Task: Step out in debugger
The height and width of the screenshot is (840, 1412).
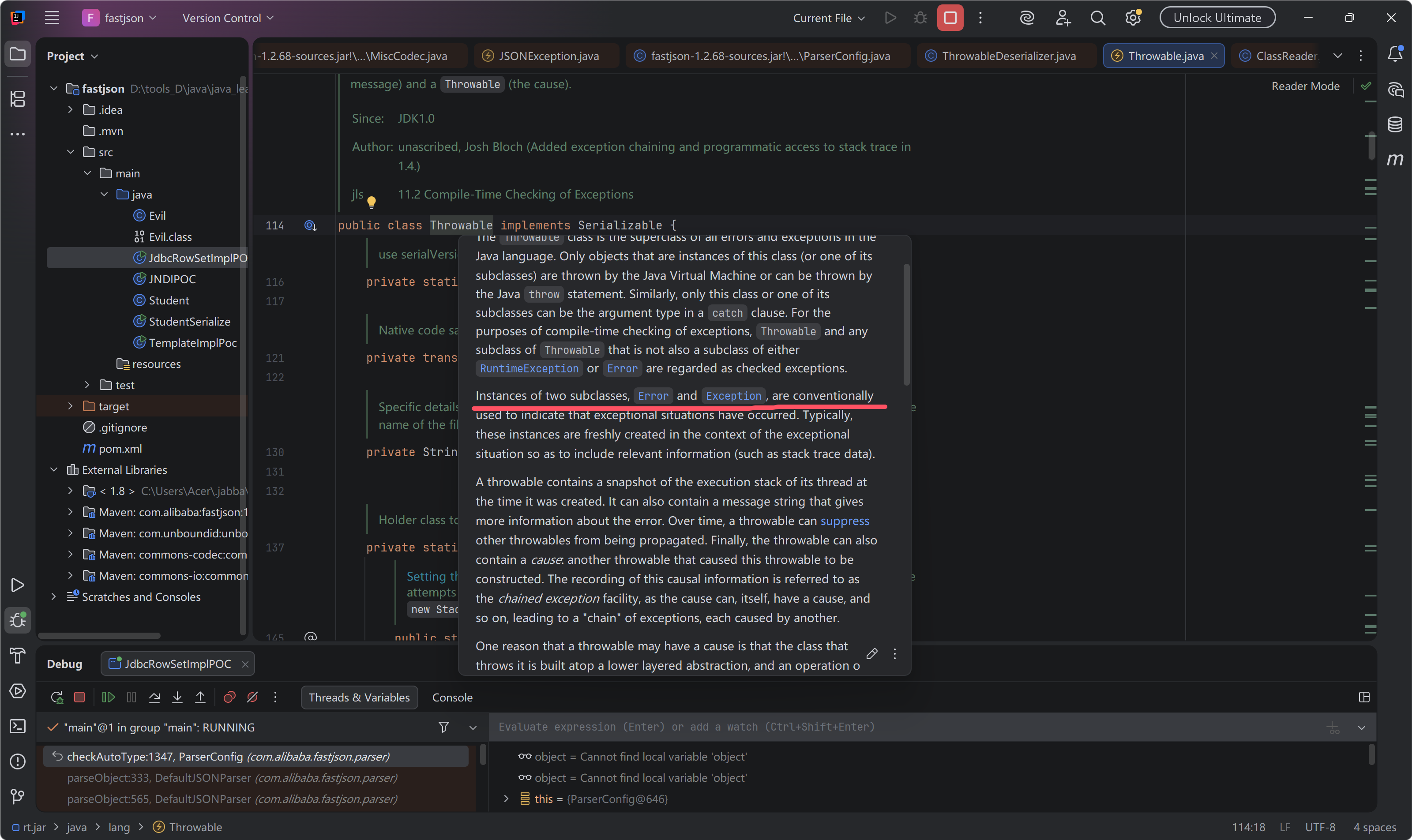Action: point(200,697)
